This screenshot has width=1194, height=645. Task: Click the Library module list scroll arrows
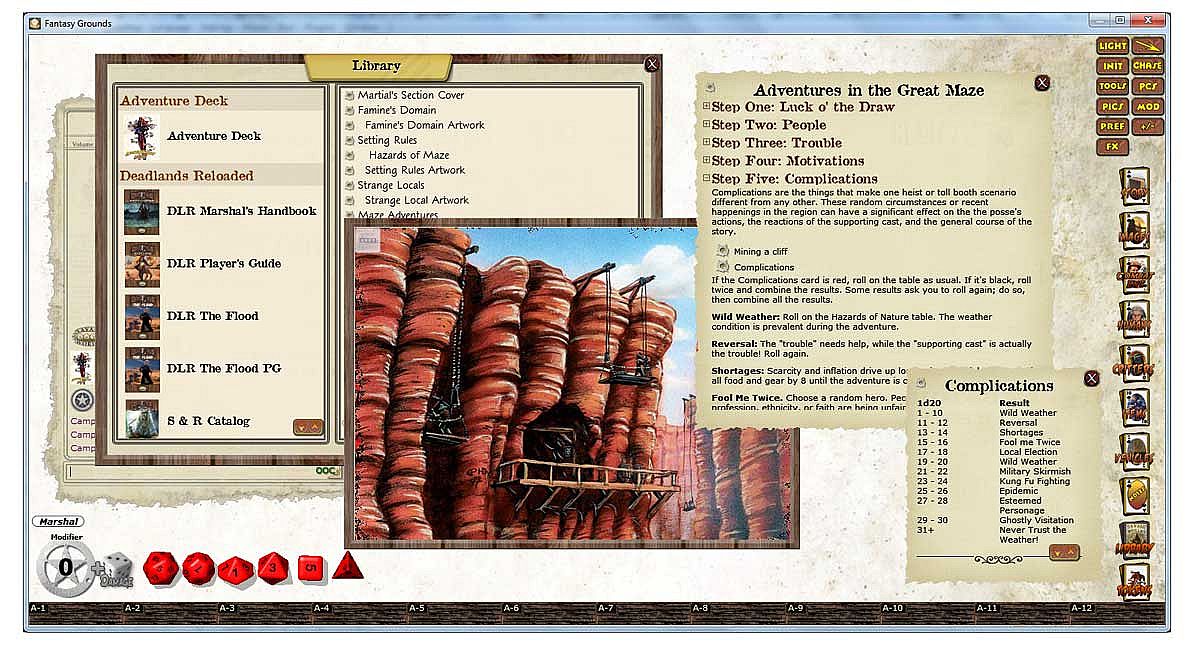point(308,427)
